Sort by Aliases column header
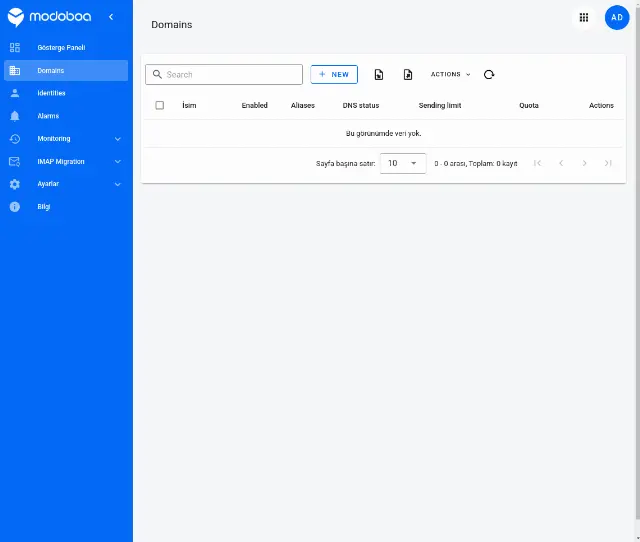The image size is (640, 542). click(302, 105)
